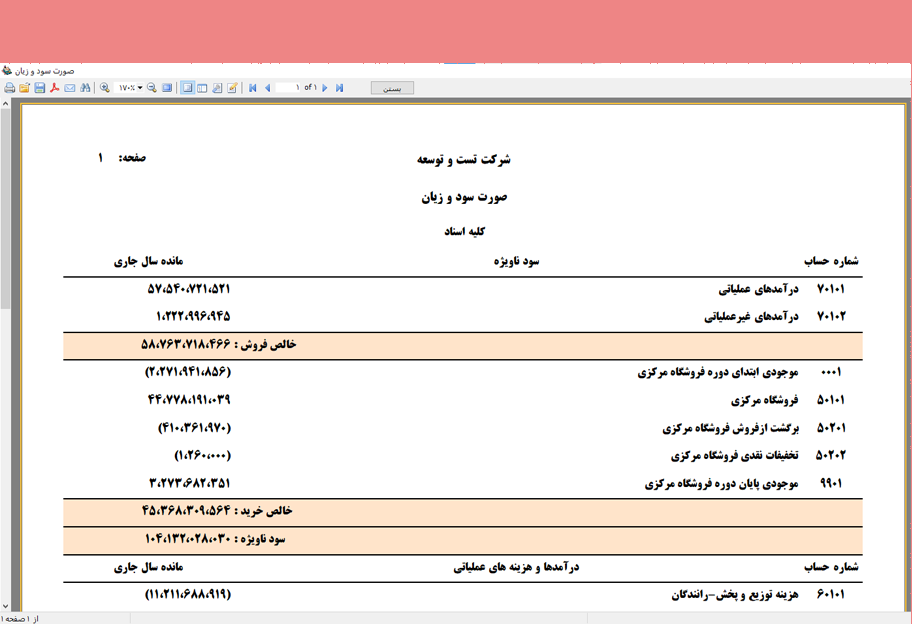This screenshot has width=912, height=624.
Task: Click scroll up arrow on left scrollbar
Action: click(5, 104)
